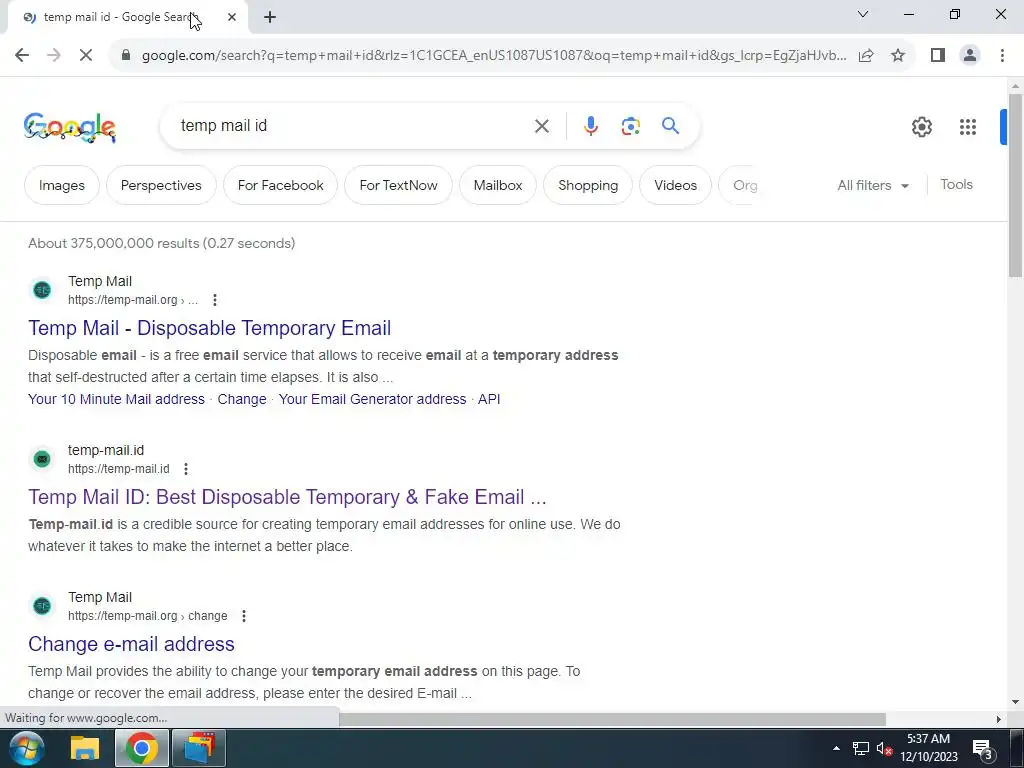Clear the search box text
Viewport: 1024px width, 768px height.
point(541,126)
